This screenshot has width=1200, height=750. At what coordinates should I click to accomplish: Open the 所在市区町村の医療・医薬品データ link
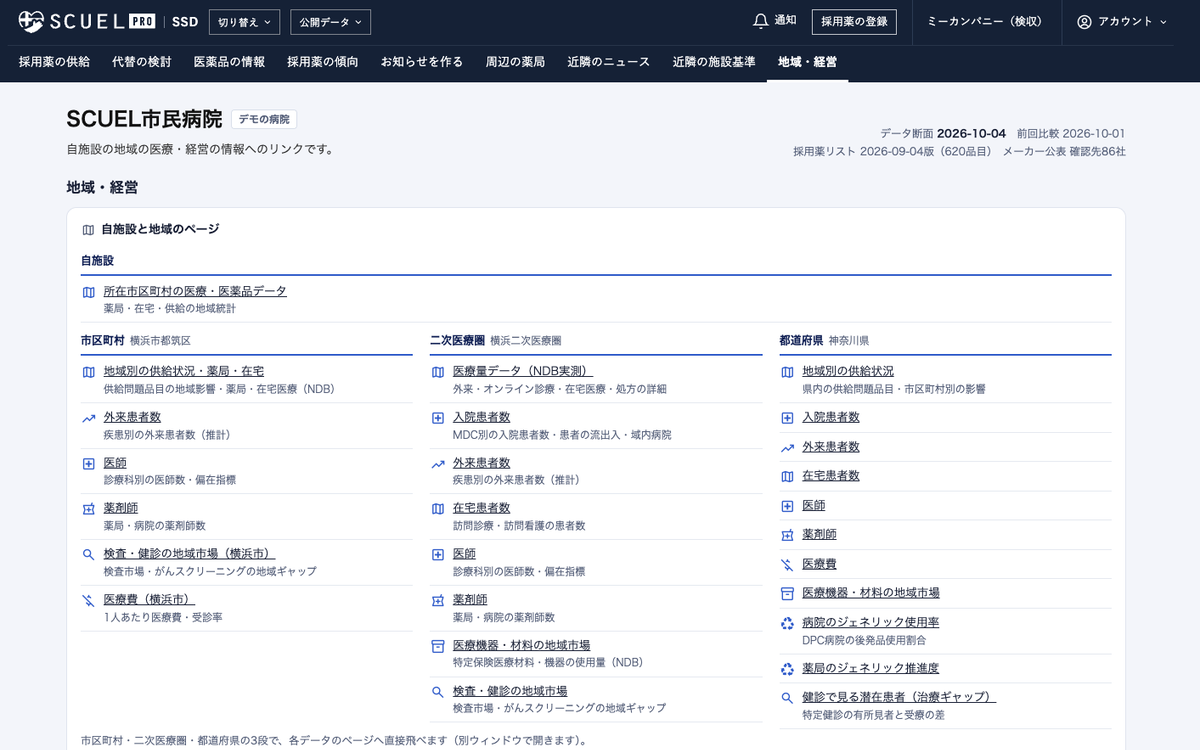pyautogui.click(x=195, y=292)
